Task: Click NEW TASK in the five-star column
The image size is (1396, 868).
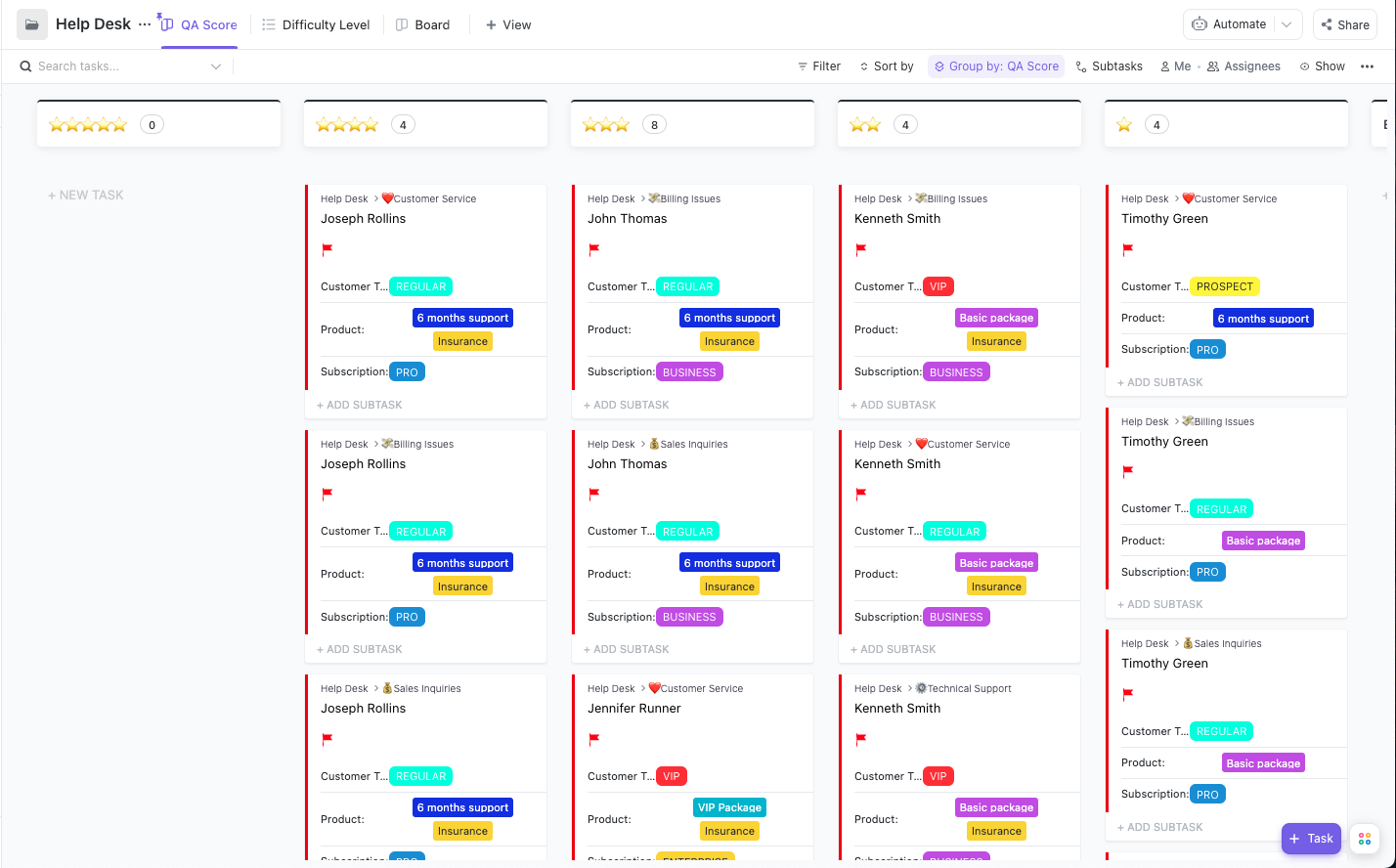Action: [85, 195]
